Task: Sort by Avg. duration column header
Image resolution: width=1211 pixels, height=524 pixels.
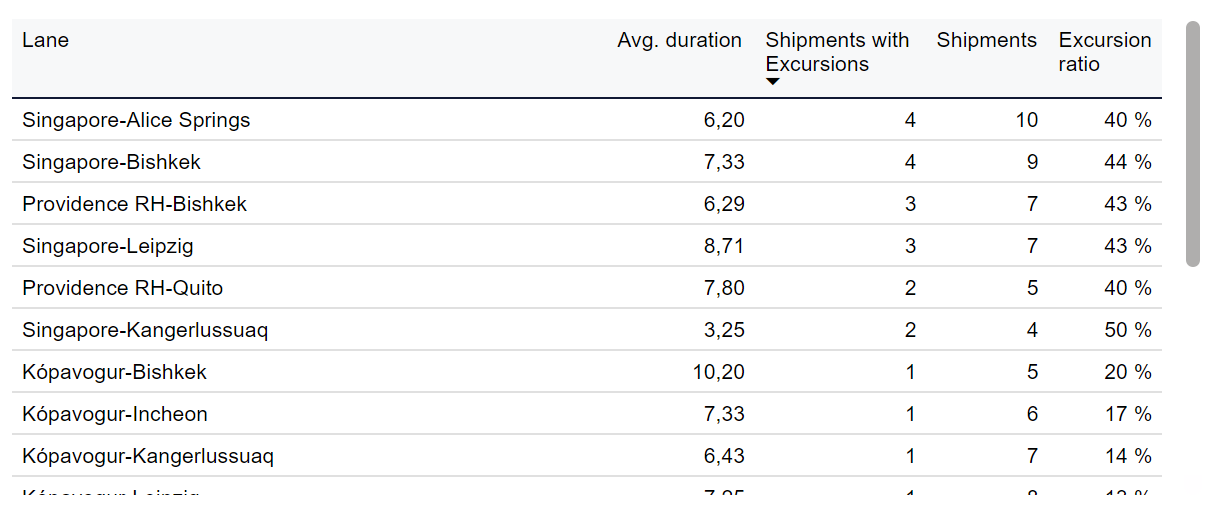Action: [679, 40]
